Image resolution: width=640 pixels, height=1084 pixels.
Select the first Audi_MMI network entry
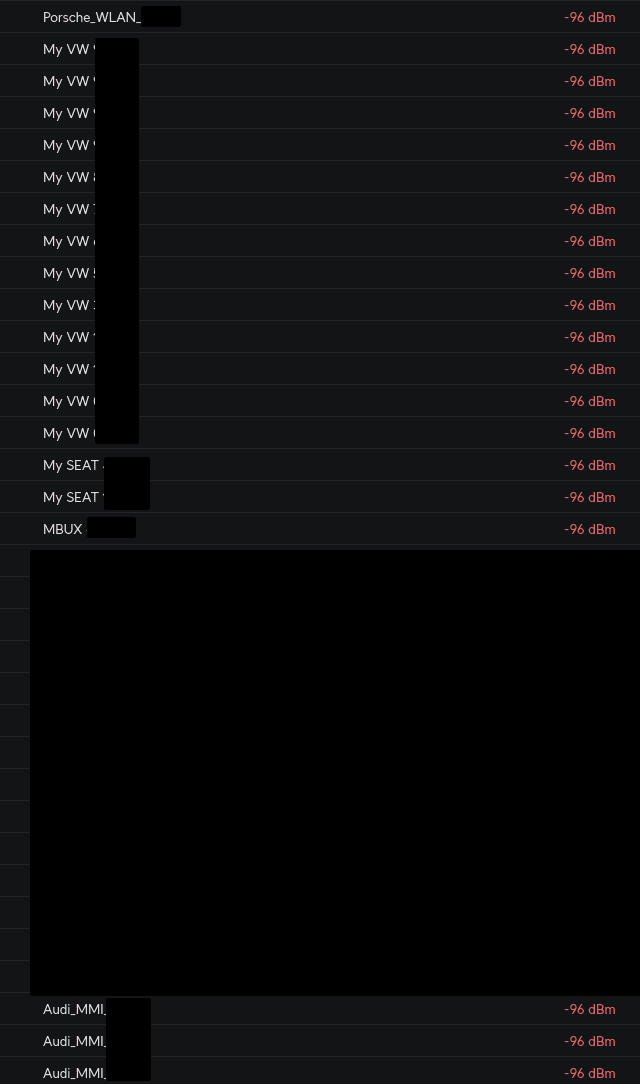click(x=74, y=1009)
